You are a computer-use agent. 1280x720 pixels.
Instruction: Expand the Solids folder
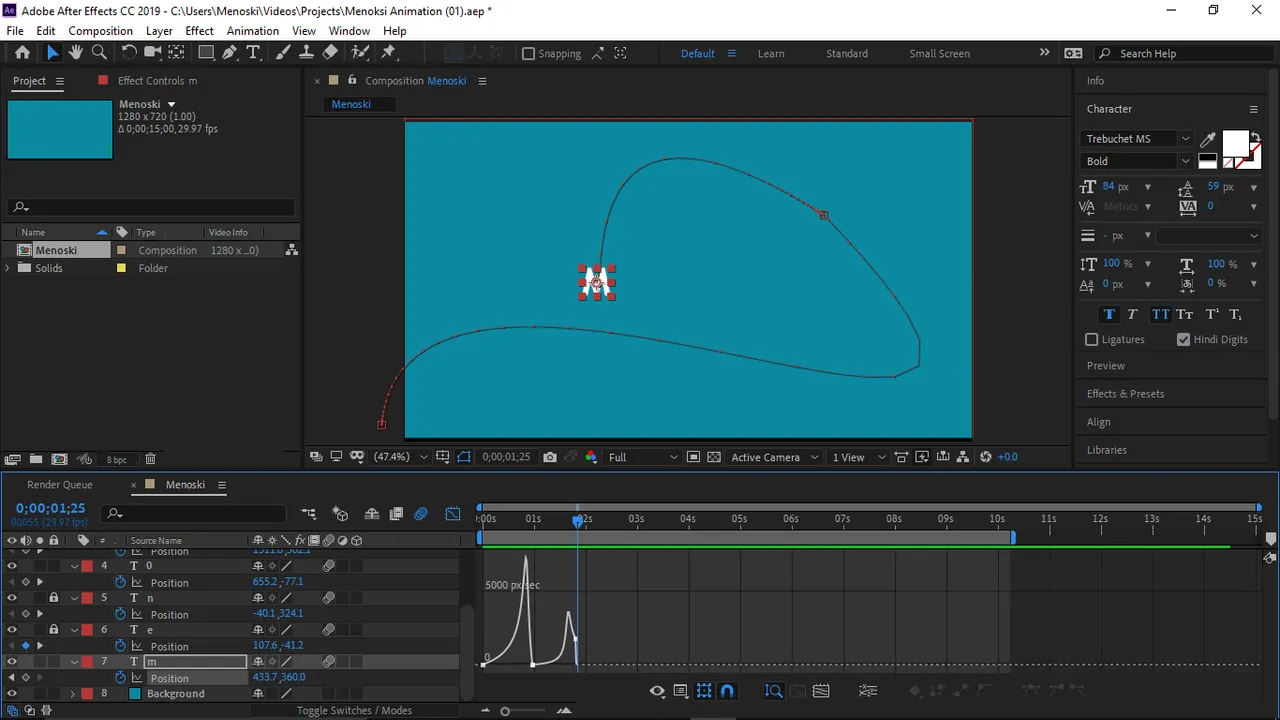click(9, 268)
